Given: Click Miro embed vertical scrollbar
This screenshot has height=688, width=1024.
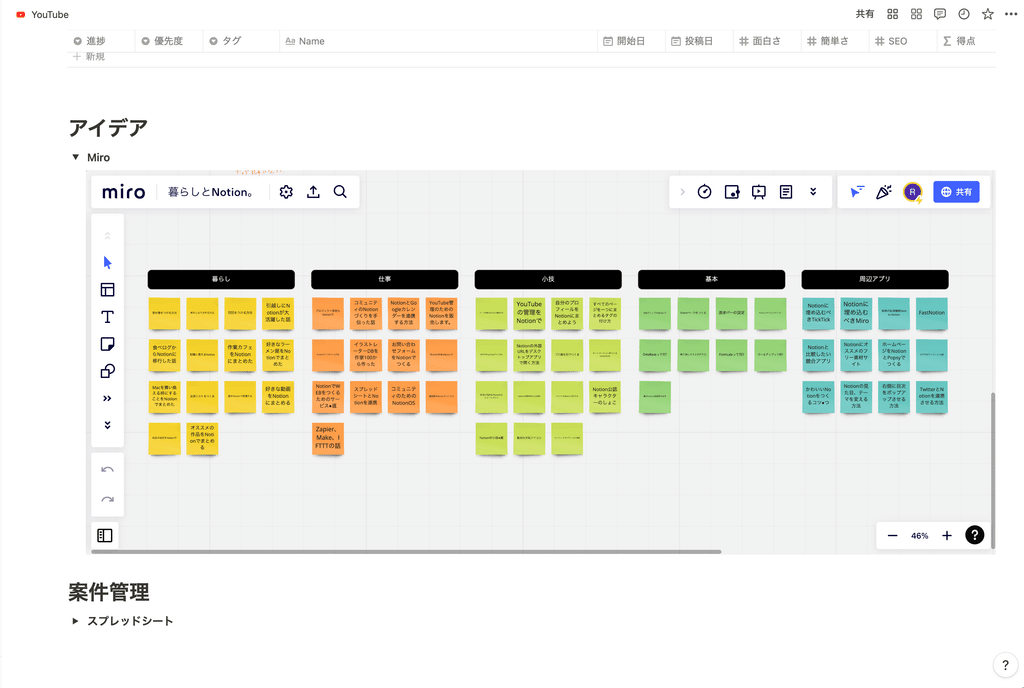Looking at the screenshot, I should coord(993,470).
